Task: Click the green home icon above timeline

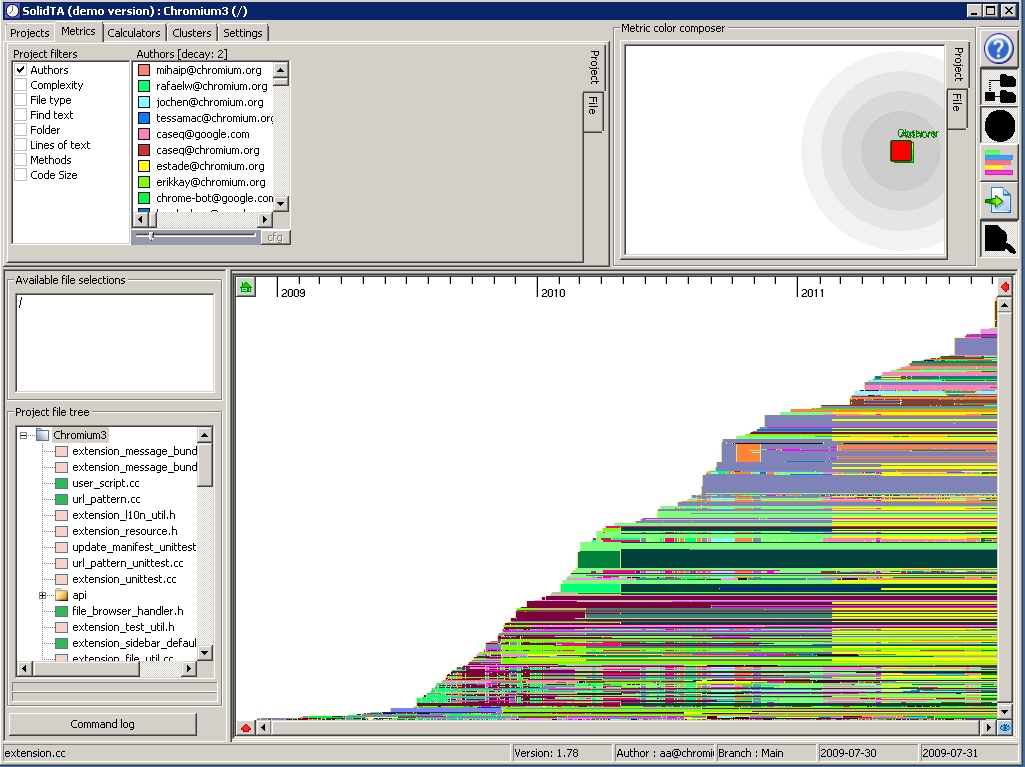Action: 246,288
